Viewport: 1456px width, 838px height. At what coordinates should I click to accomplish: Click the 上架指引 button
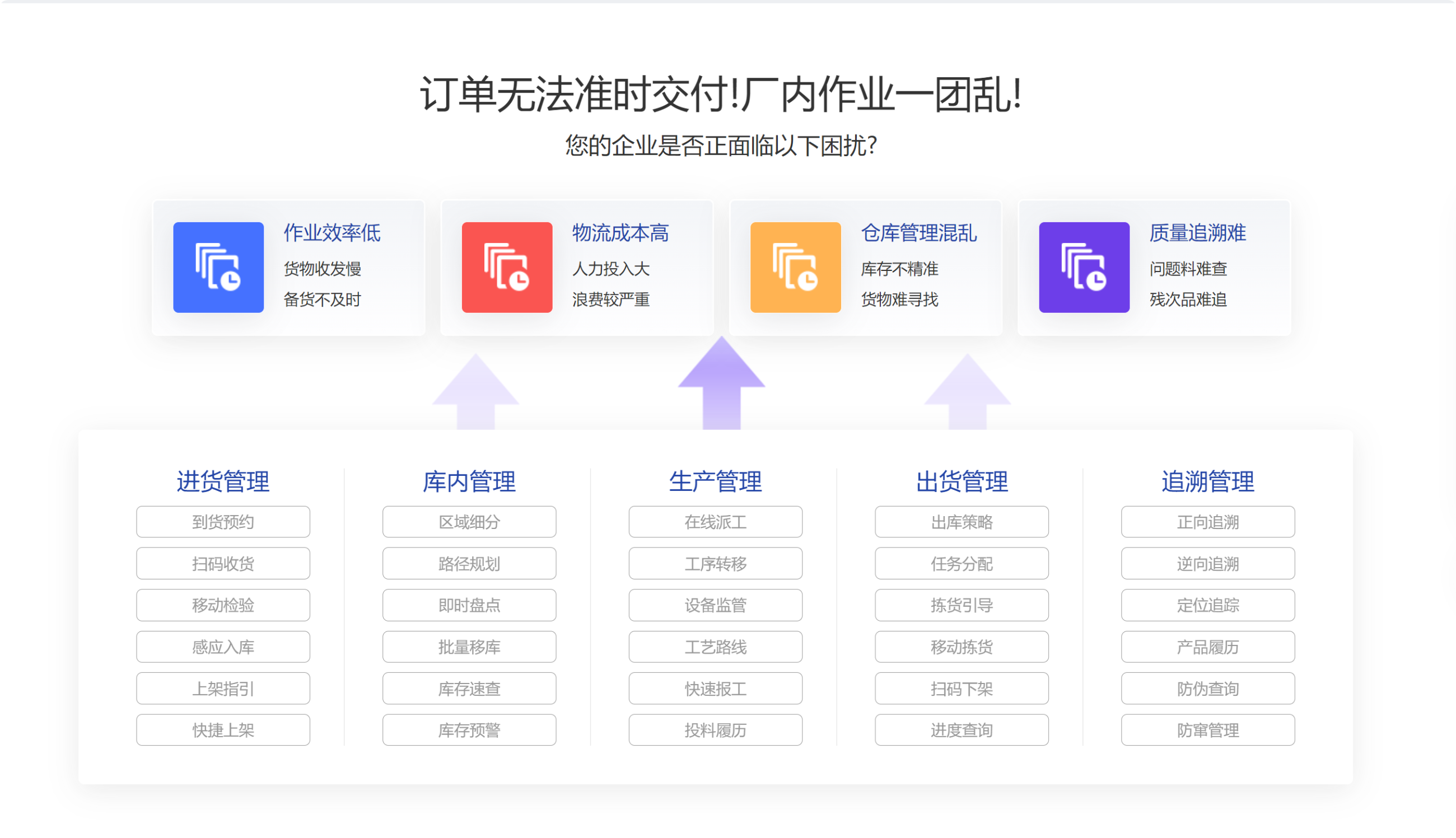pos(223,689)
